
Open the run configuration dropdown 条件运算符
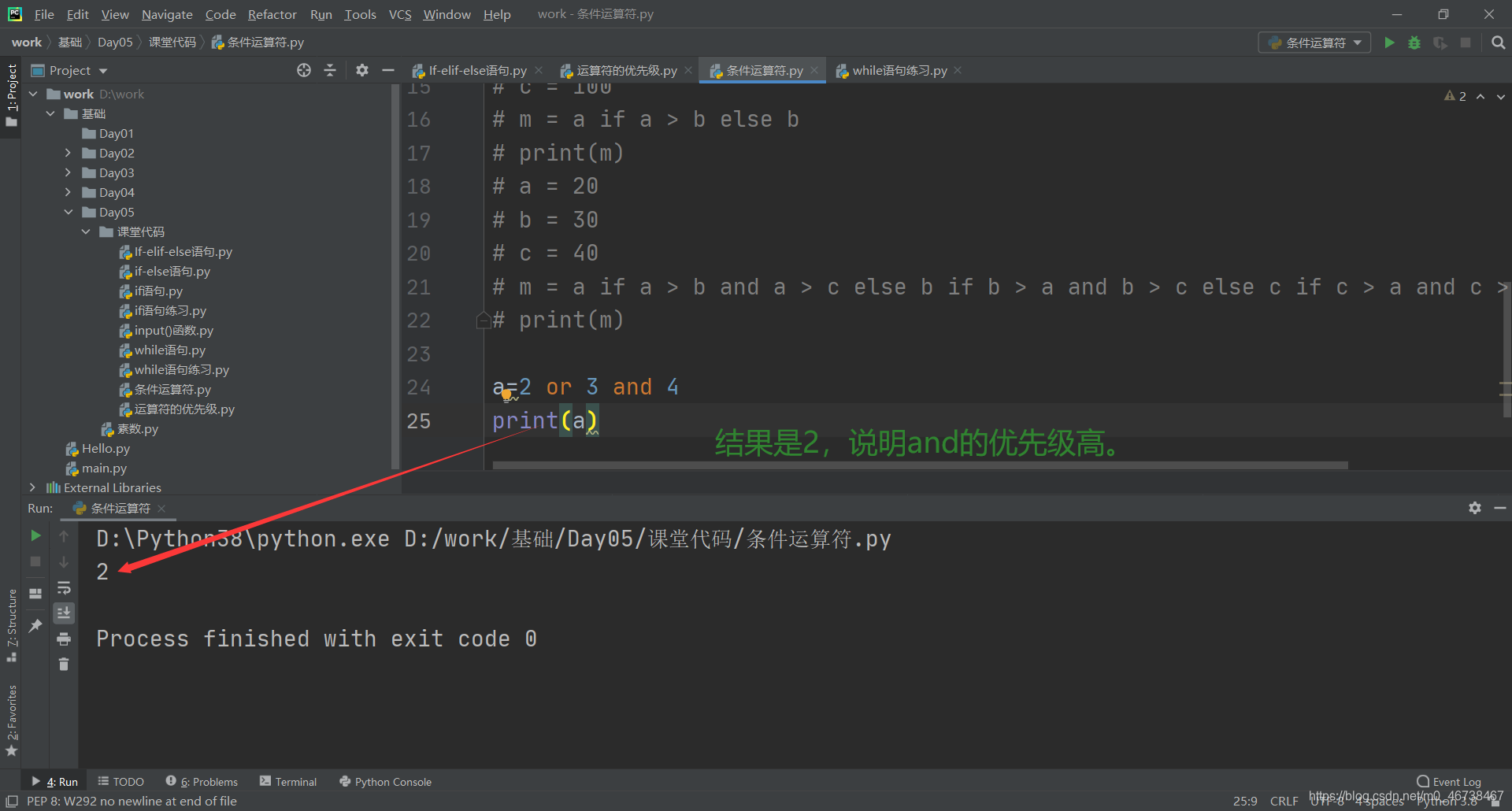tap(1314, 43)
